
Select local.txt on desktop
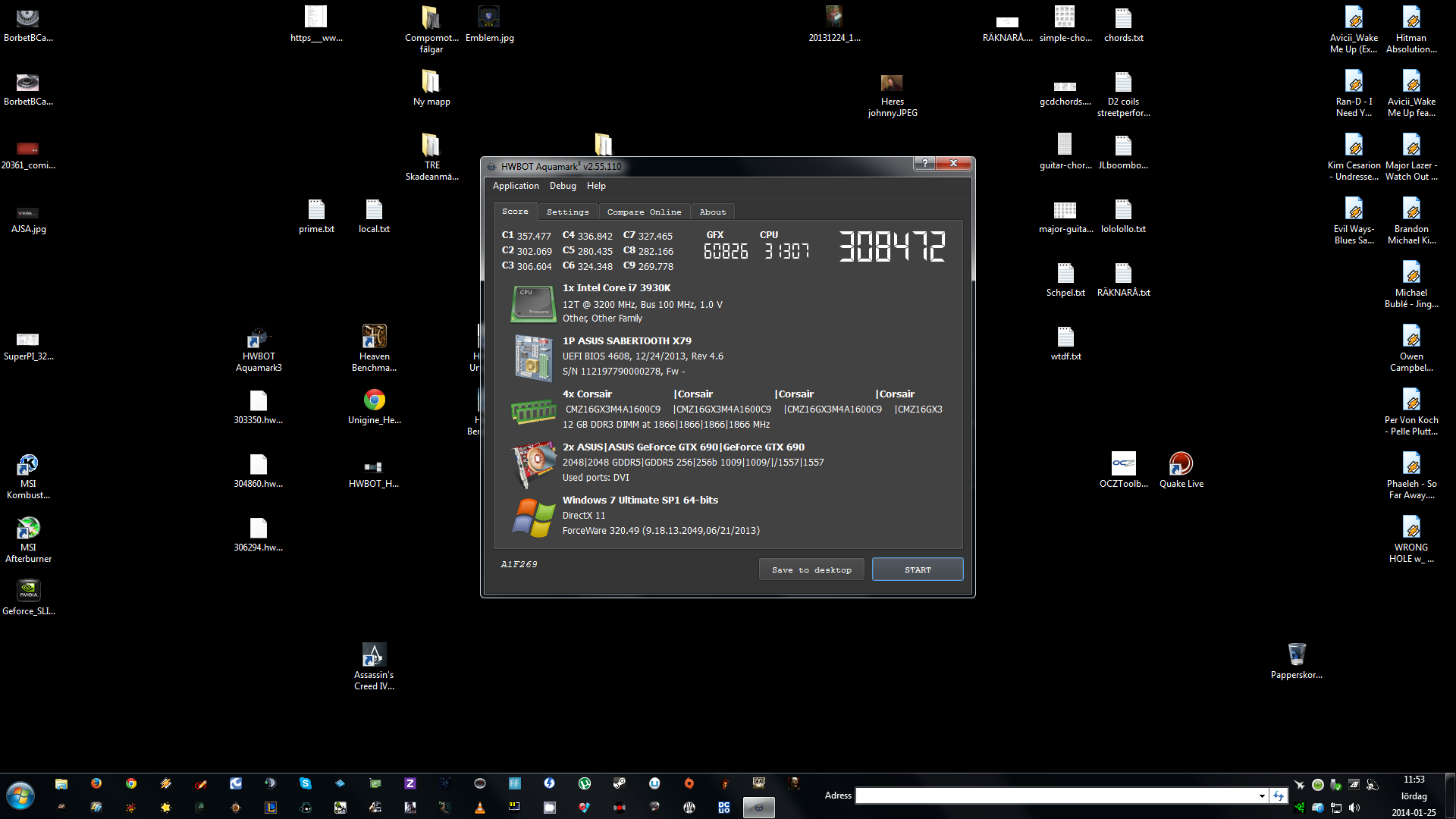coord(374,215)
